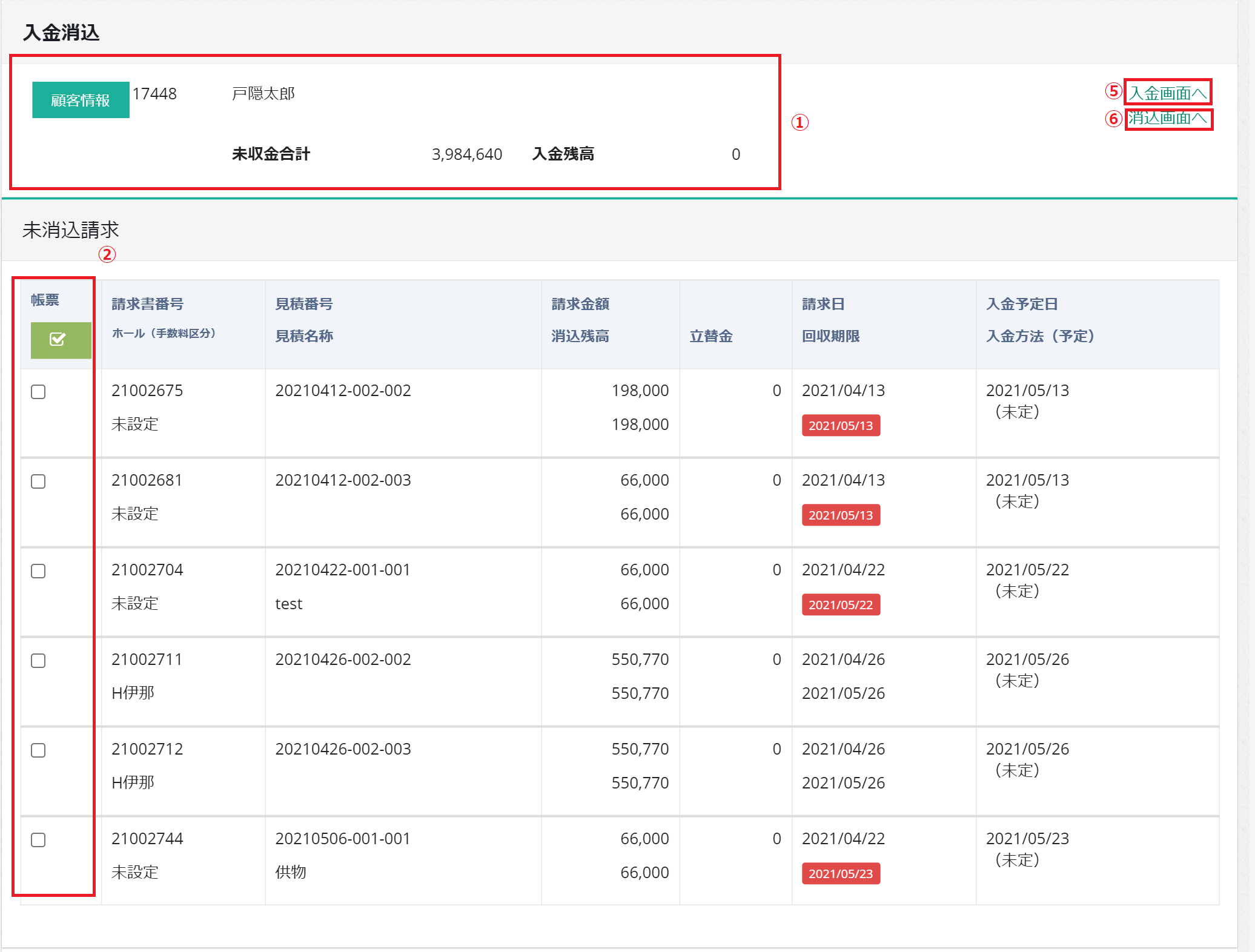Screen dimensions: 1255x952
Task: Enable the checkbox for invoice 21002712
Action: (38, 750)
